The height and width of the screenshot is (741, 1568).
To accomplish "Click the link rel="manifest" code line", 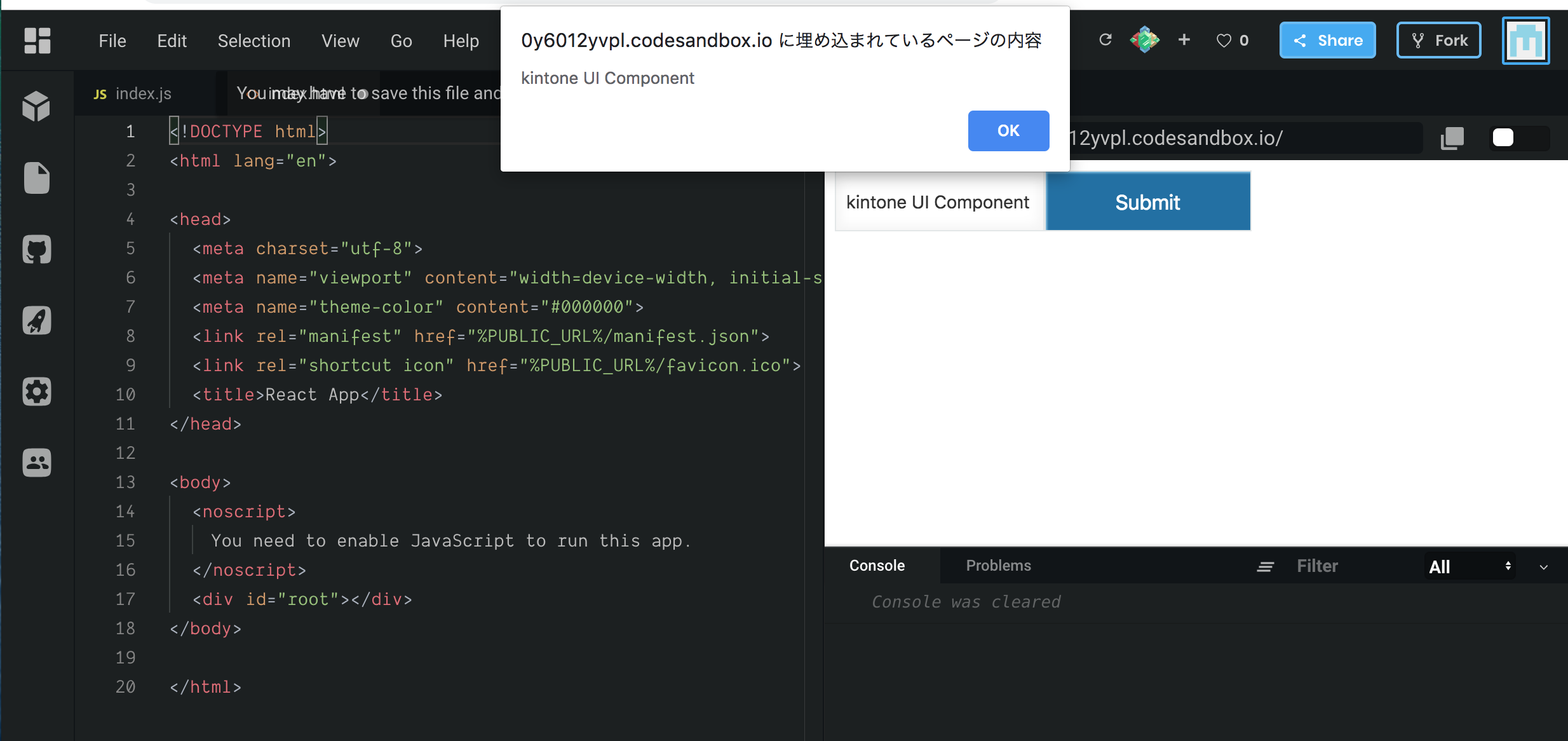I will 481,336.
